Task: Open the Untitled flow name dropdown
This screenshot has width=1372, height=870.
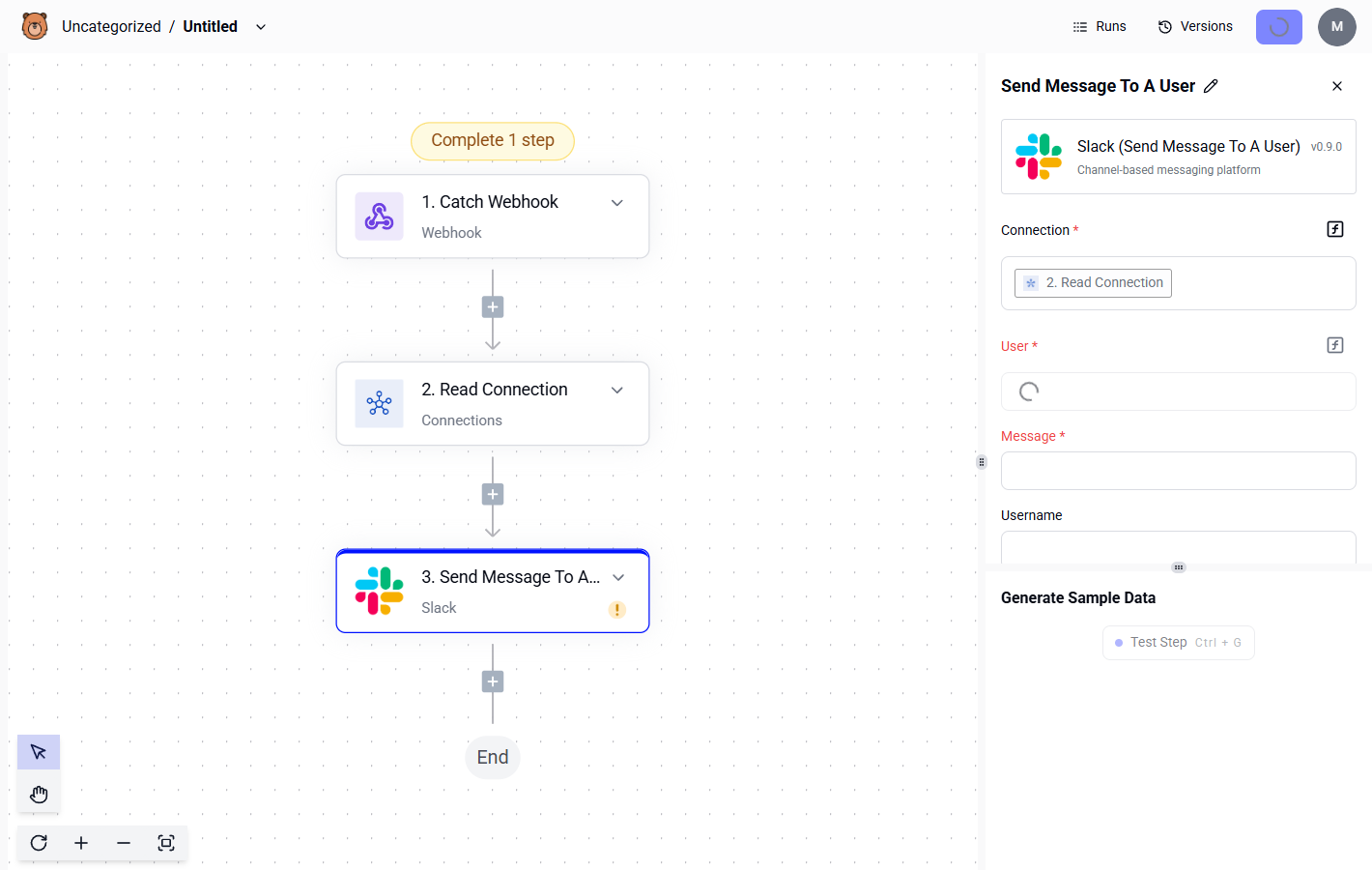Action: (260, 27)
